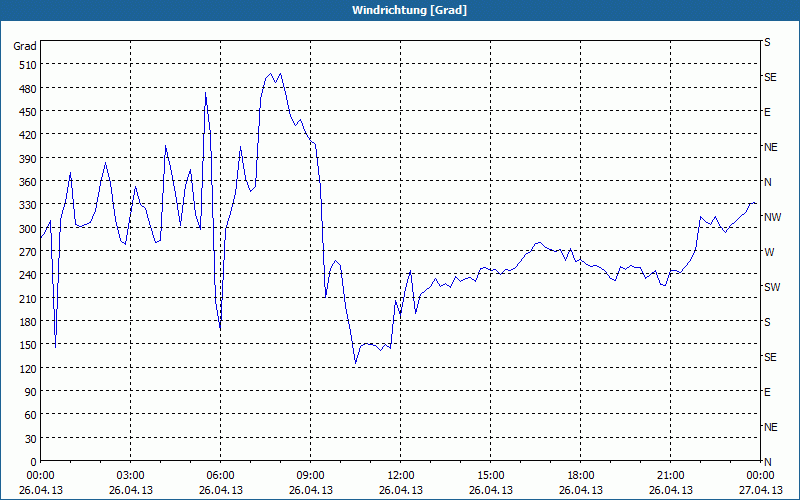
Task: Select the y-axis value 120
Action: click(28, 368)
